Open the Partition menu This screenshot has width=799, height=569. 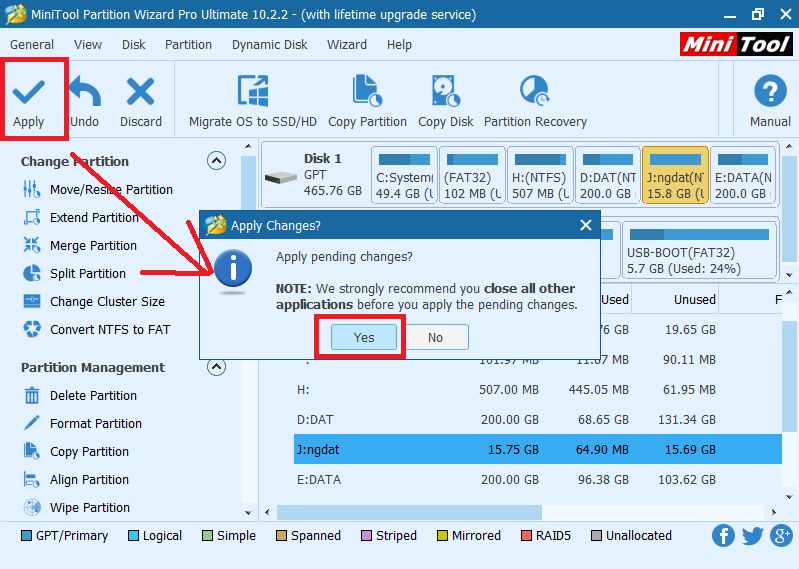click(x=188, y=45)
